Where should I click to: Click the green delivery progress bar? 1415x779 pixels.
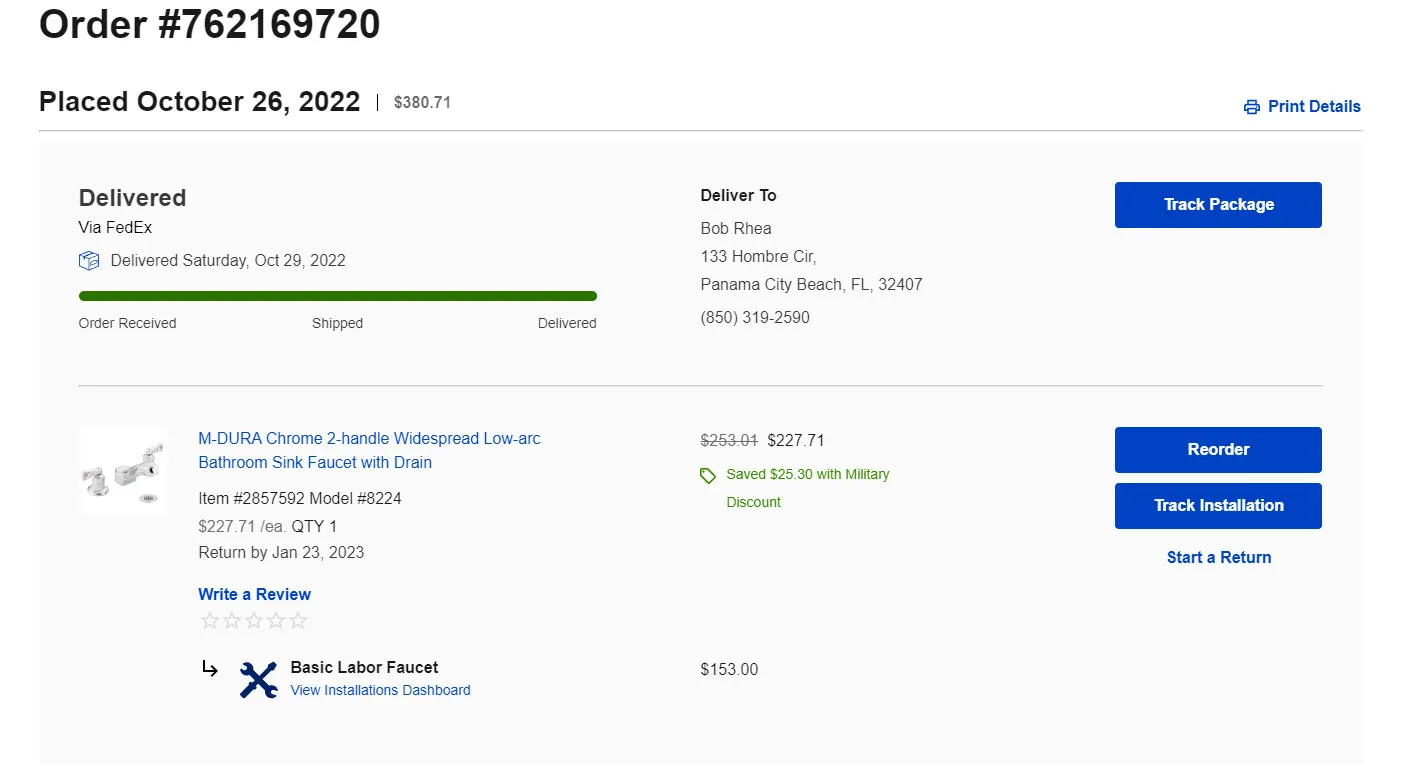click(337, 296)
